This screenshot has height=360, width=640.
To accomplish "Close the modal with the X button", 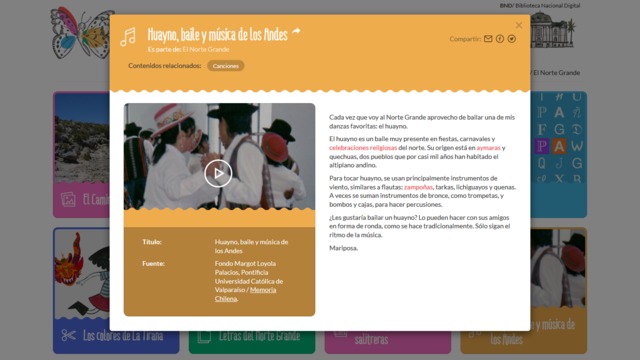I will (x=519, y=25).
